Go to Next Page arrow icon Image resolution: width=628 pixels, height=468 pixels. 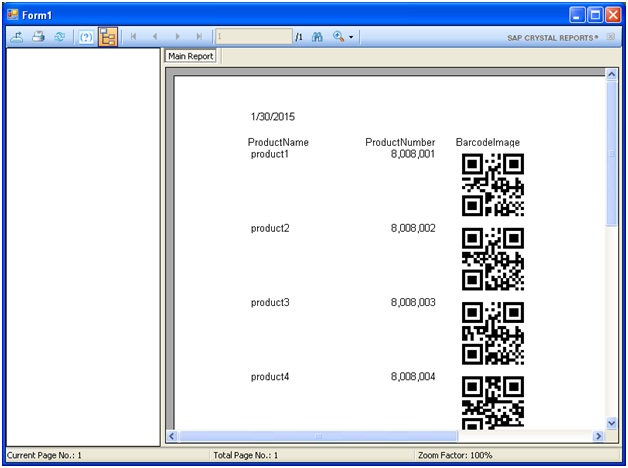tap(177, 37)
